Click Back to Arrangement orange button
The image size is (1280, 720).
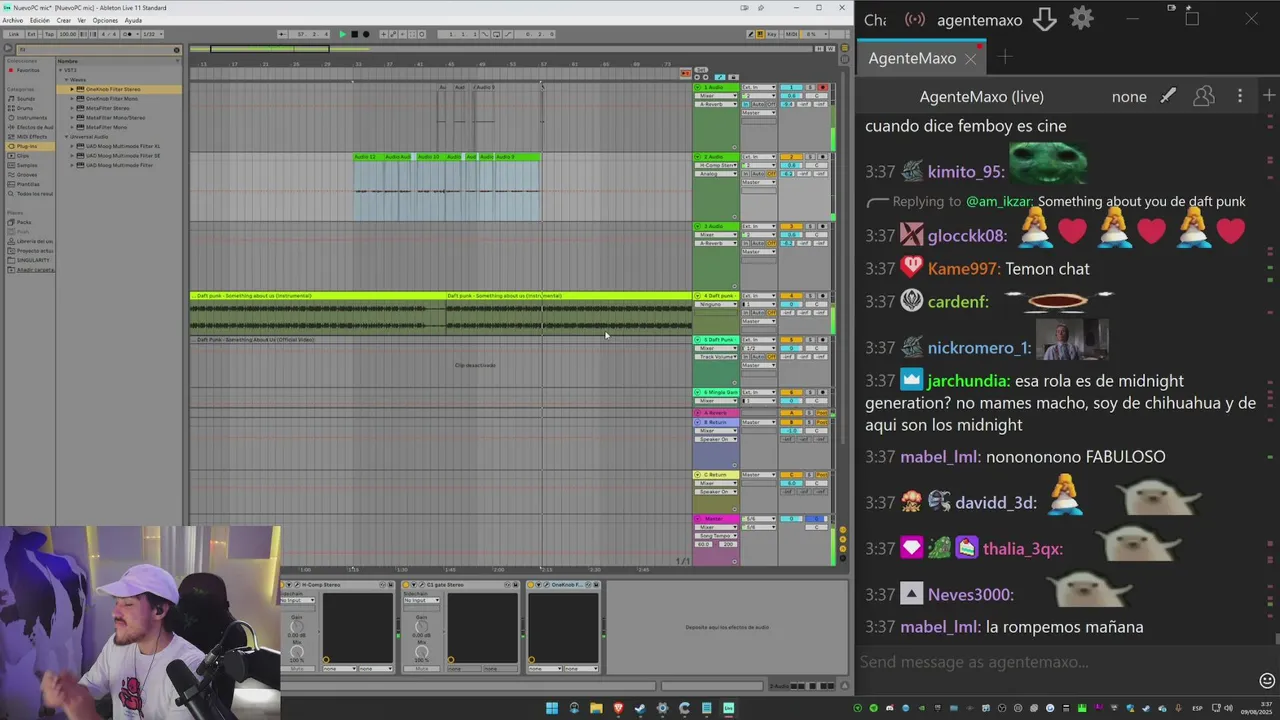click(x=686, y=71)
